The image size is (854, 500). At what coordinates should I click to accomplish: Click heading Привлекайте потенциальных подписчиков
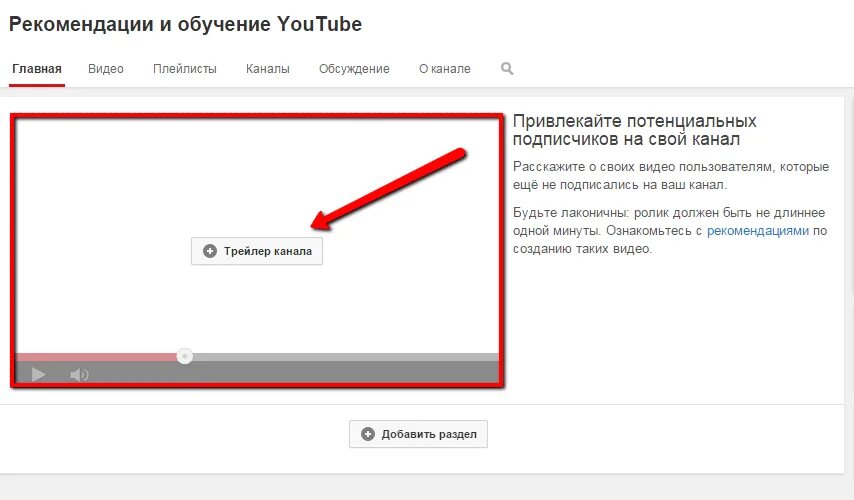[635, 130]
